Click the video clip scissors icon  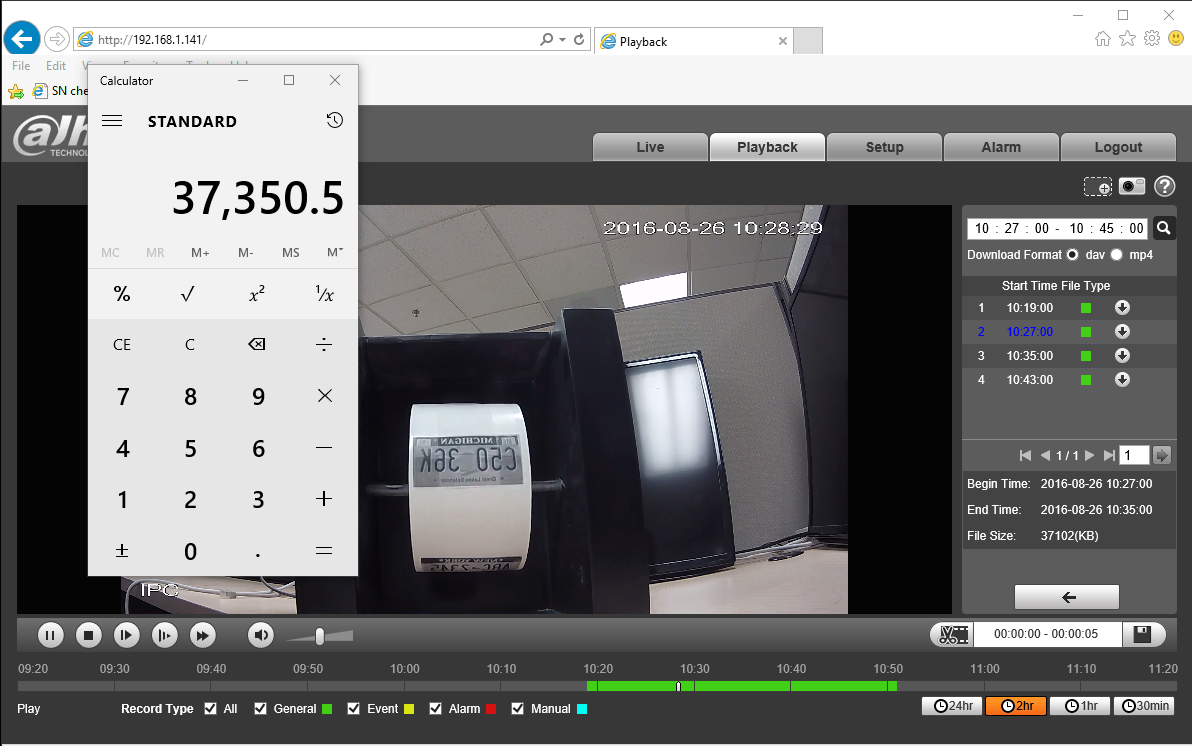point(953,634)
